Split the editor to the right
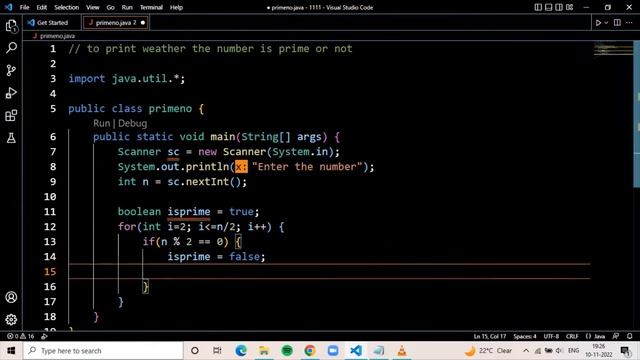Image resolution: width=640 pixels, height=360 pixels. coord(617,23)
